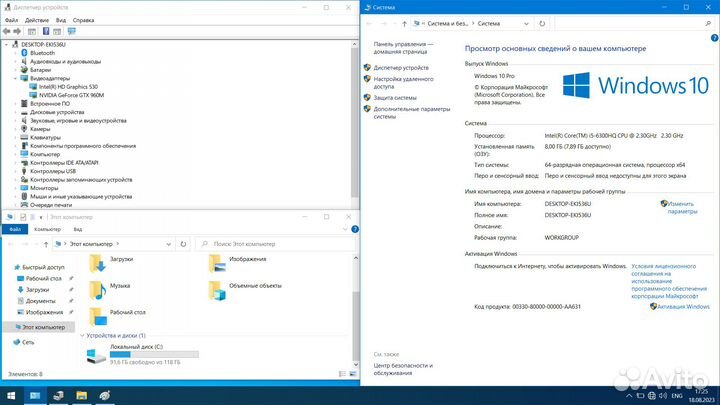Click the Активация Windows link

pyautogui.click(x=683, y=306)
